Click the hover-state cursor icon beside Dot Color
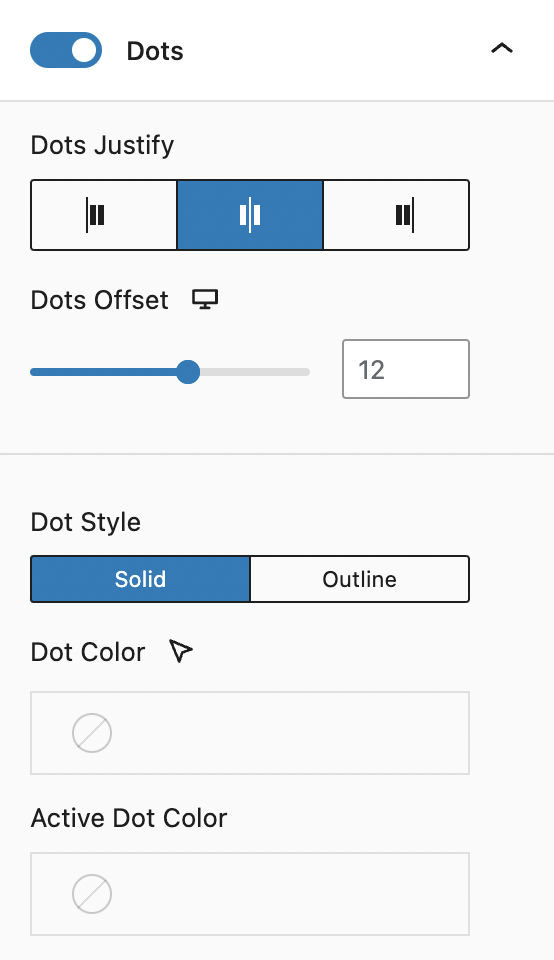Screen dimensions: 554x960 coord(181,651)
